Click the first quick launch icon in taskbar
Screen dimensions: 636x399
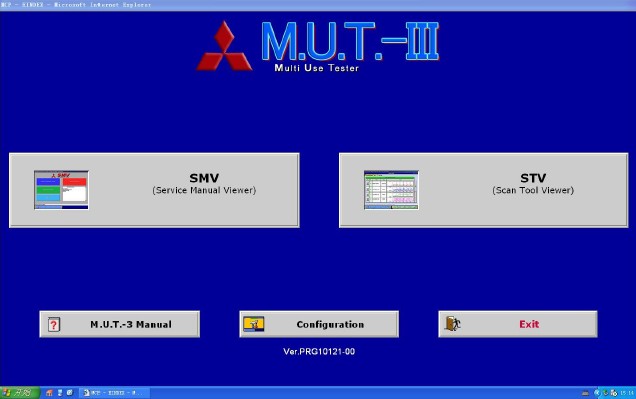pos(49,393)
